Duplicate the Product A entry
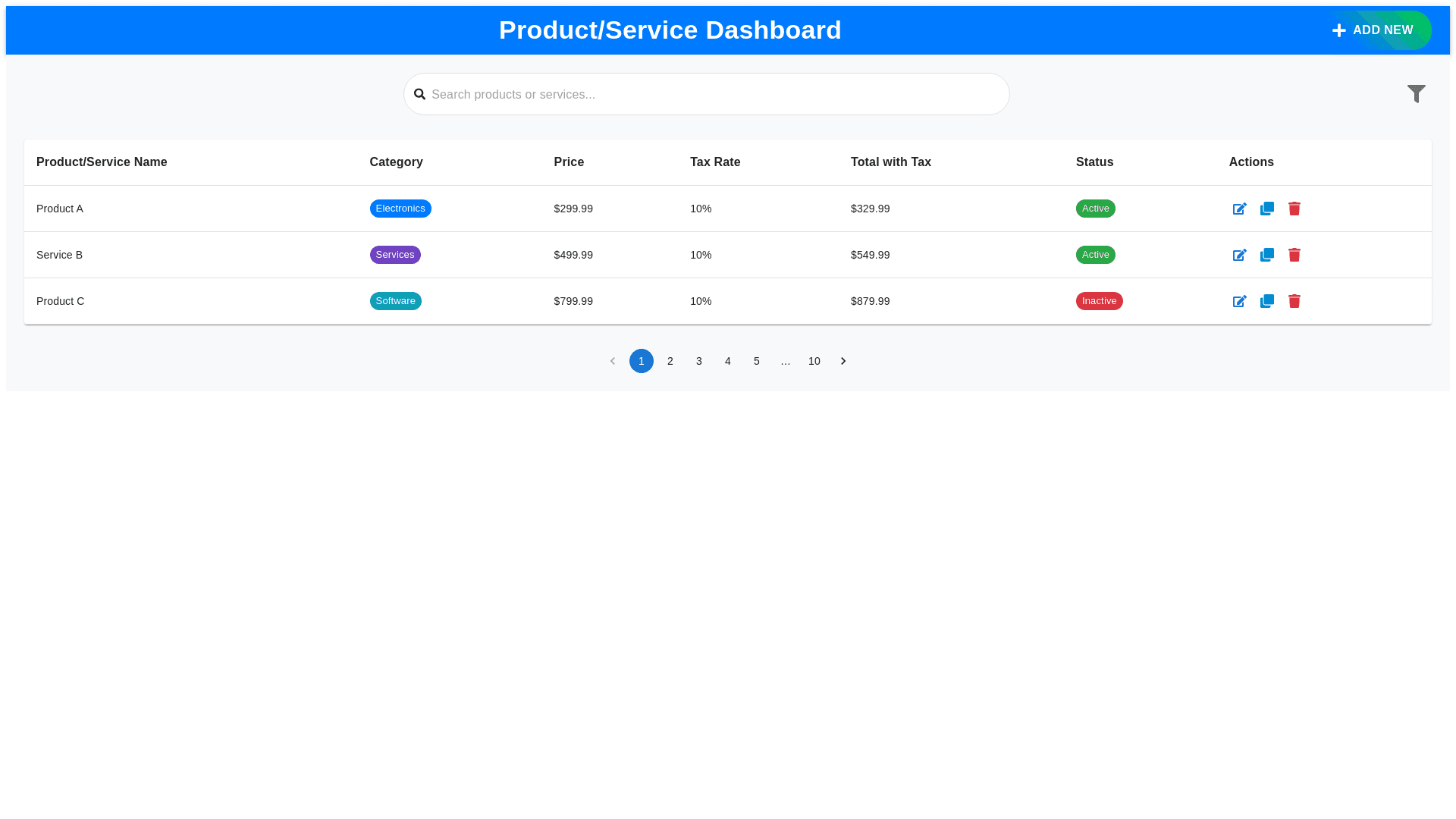The height and width of the screenshot is (819, 1456). pos(1266,209)
